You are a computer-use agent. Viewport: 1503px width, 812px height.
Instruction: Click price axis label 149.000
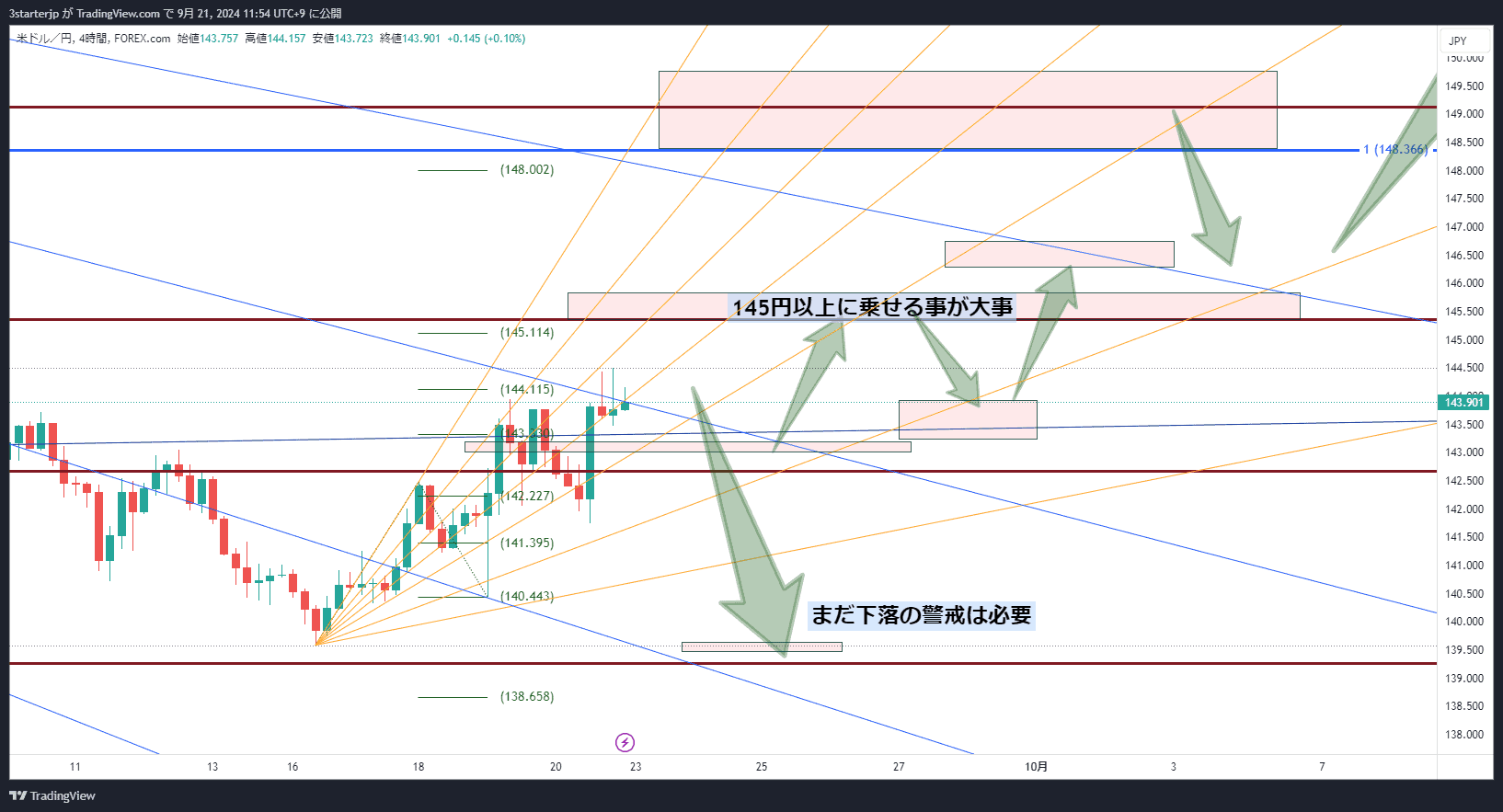click(1464, 114)
